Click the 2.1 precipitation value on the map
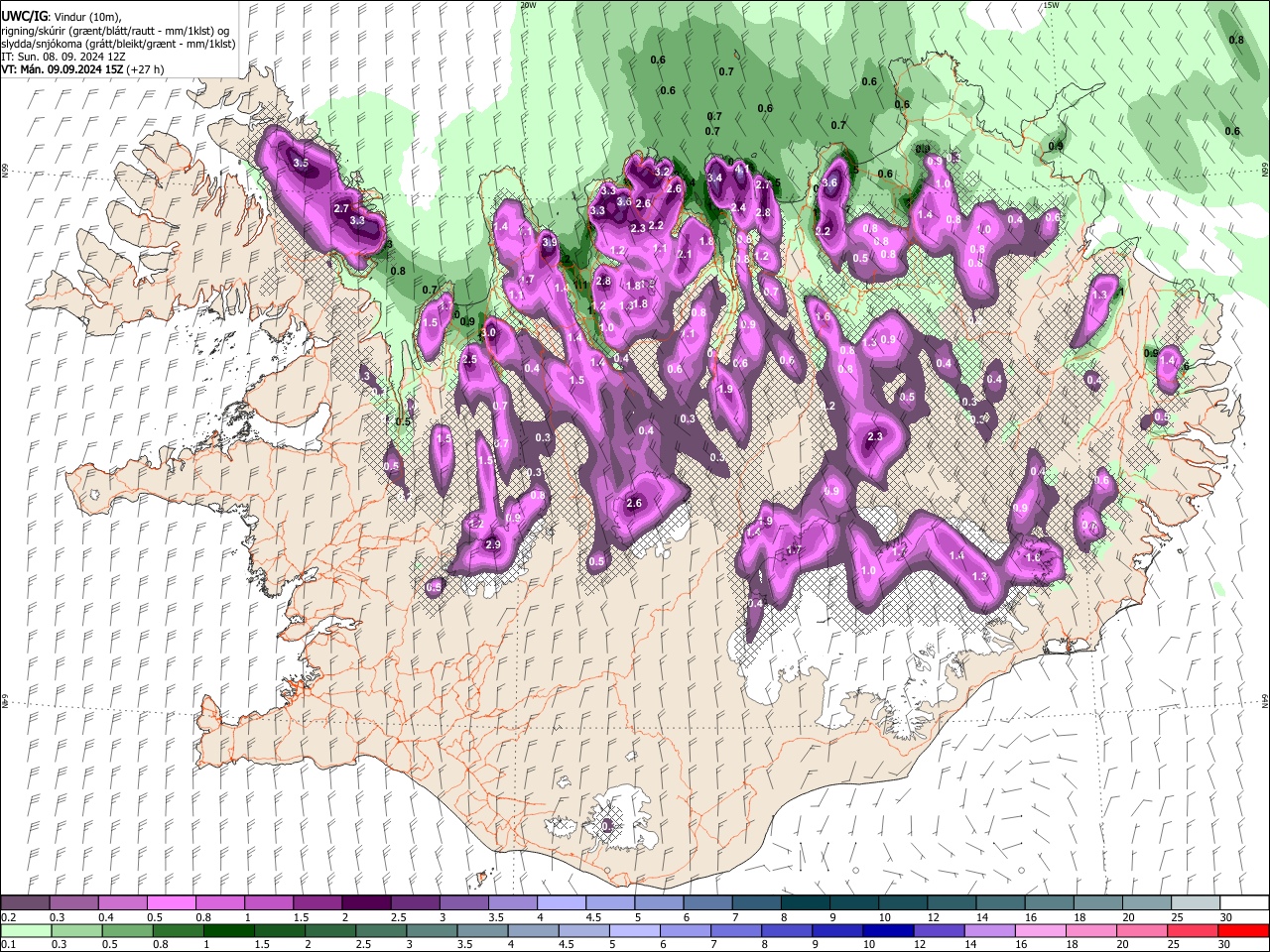 pyautogui.click(x=684, y=255)
